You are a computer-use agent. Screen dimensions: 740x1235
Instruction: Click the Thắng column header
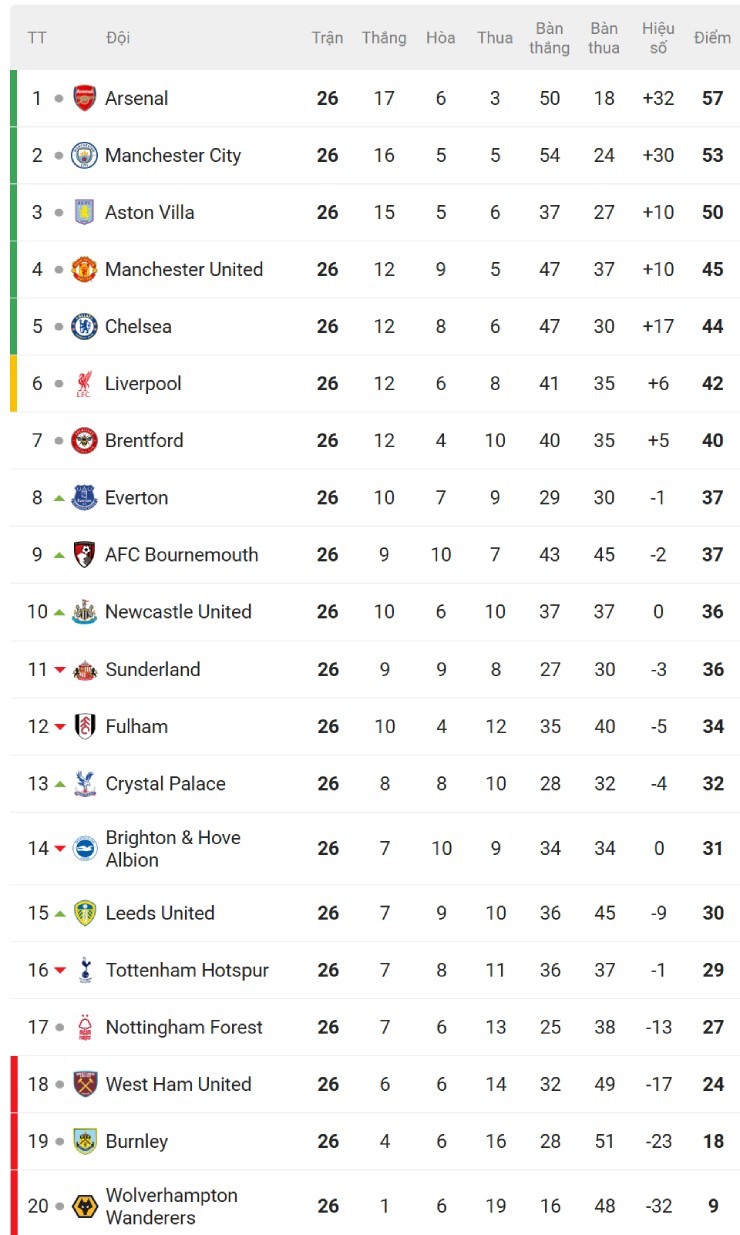point(384,38)
